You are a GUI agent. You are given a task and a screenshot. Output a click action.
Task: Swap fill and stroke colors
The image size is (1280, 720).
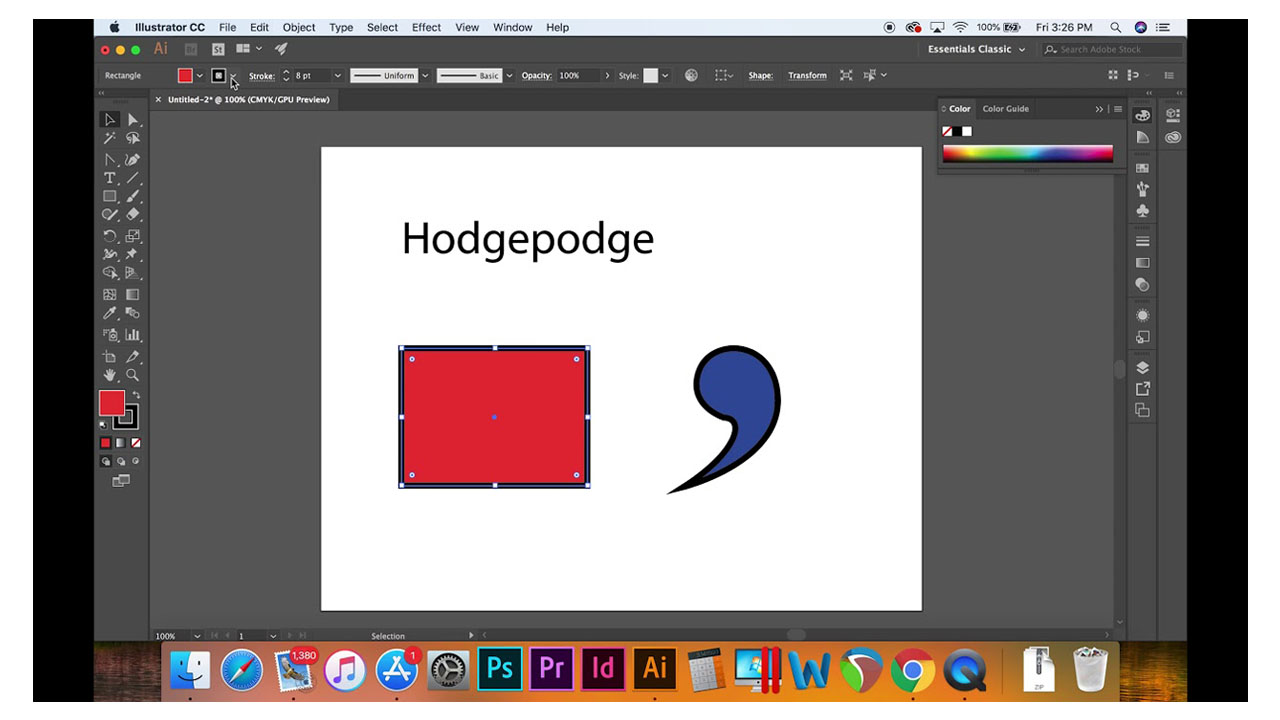click(137, 395)
